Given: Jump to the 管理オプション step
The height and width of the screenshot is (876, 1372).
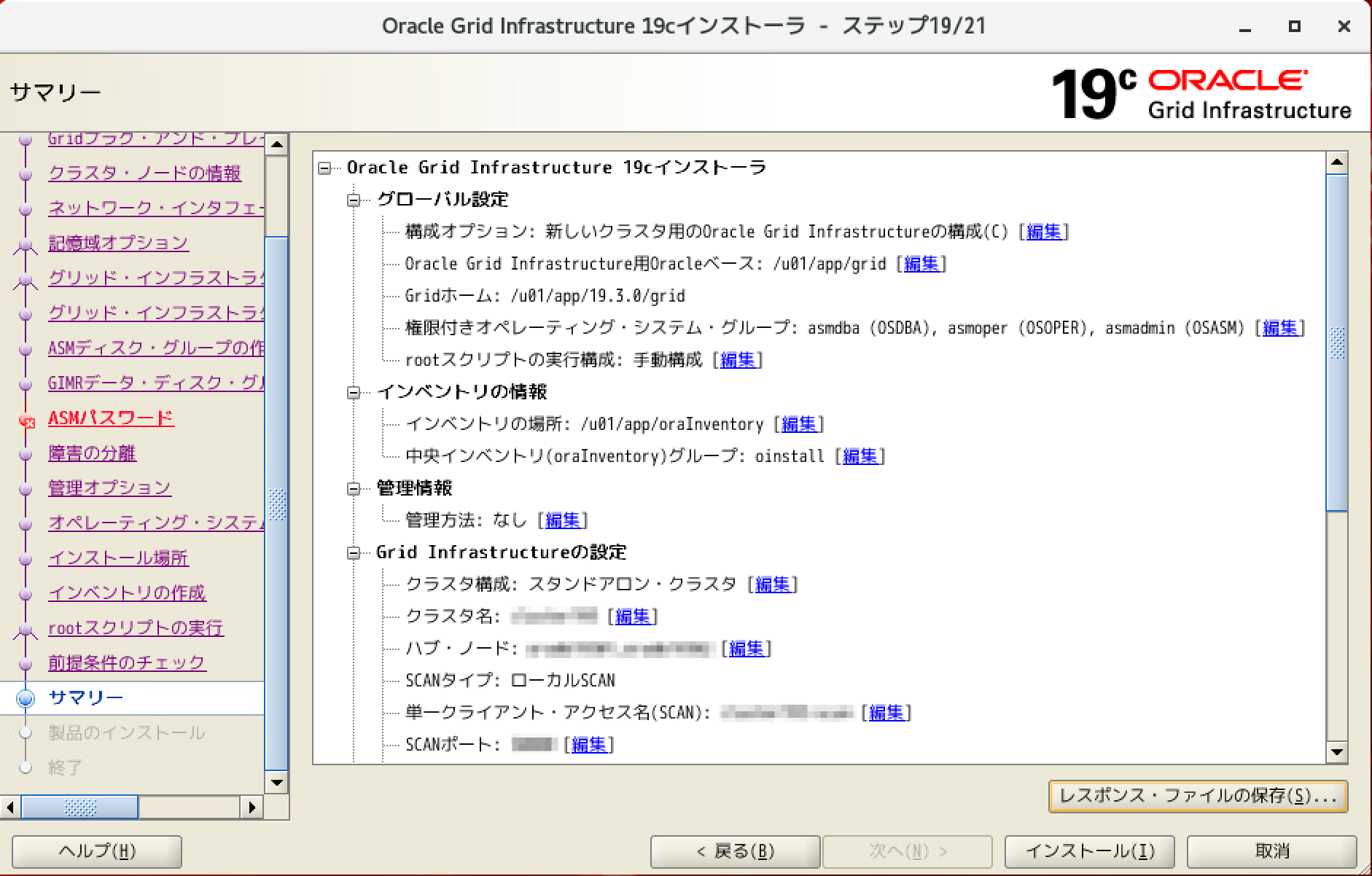Looking at the screenshot, I should point(109,488).
